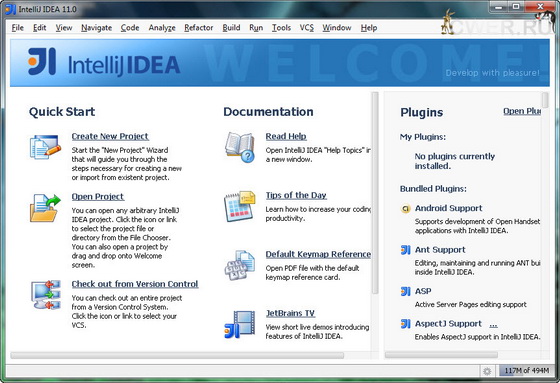Click the Android Support plugin icon
This screenshot has width=560, height=383.
(x=405, y=208)
